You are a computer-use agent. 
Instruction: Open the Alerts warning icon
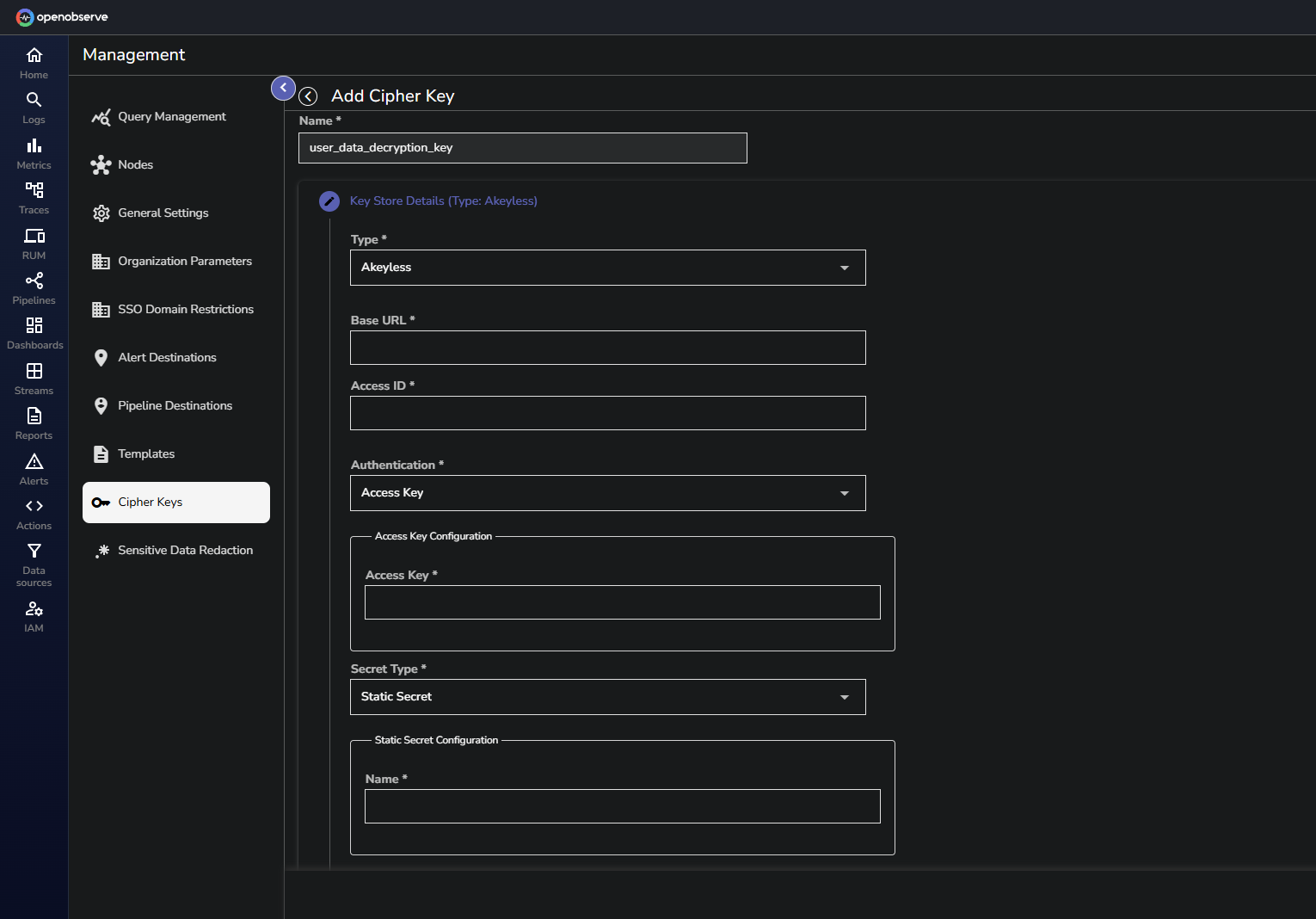[x=34, y=462]
